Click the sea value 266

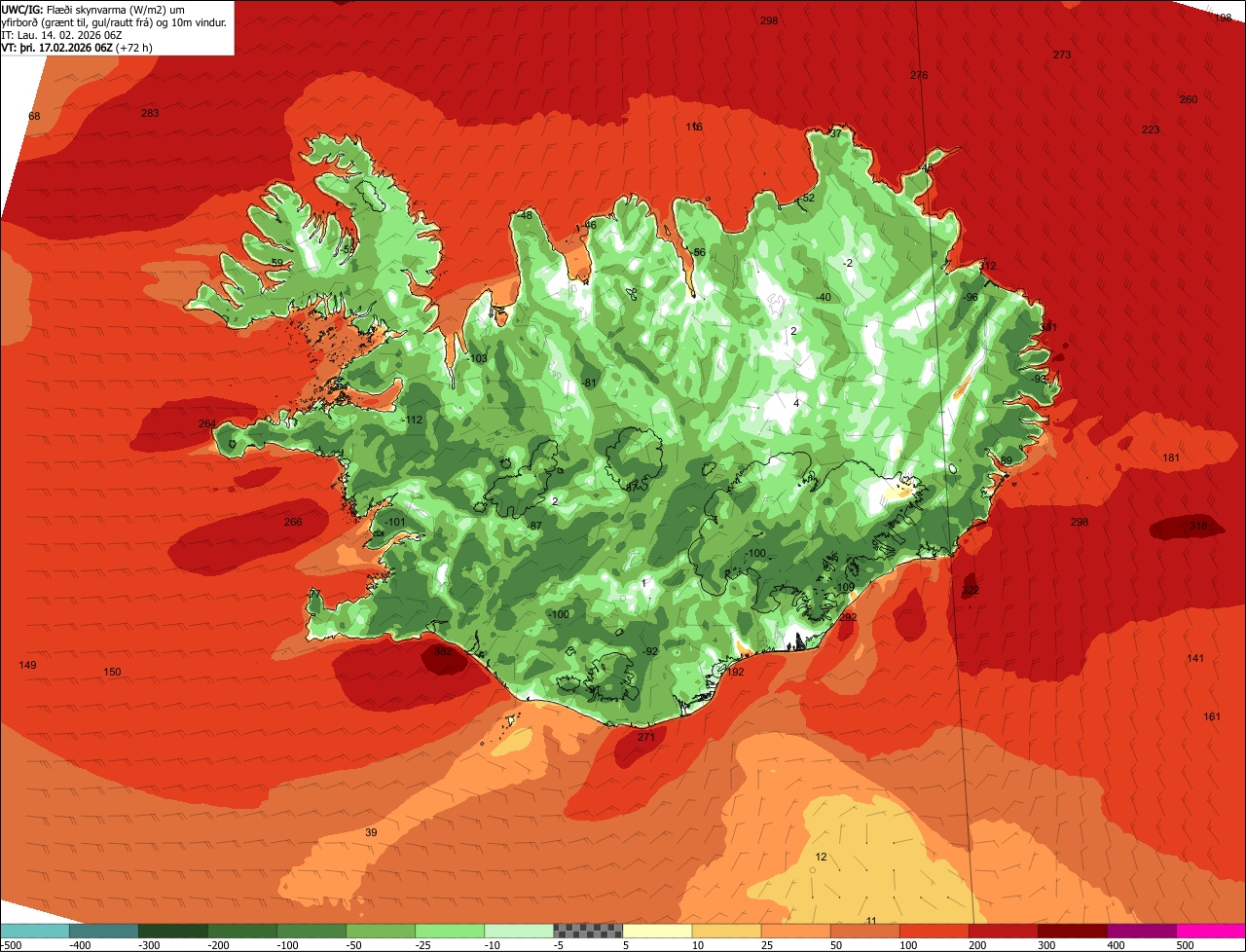(x=293, y=522)
